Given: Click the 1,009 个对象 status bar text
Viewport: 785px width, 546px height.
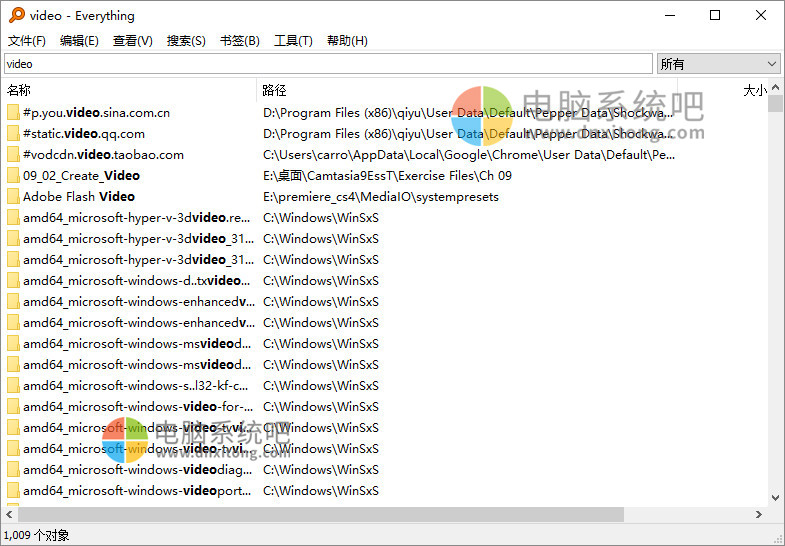Looking at the screenshot, I should click(x=37, y=535).
